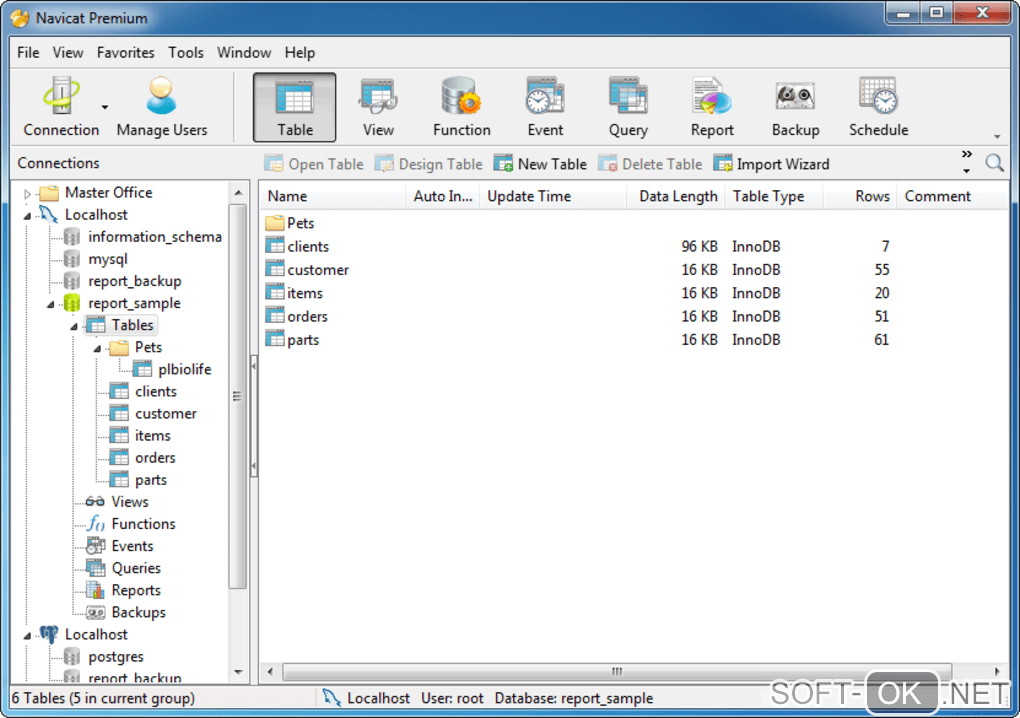Collapse the MySQL Localhost connection
The image size is (1020, 718).
click(27, 215)
